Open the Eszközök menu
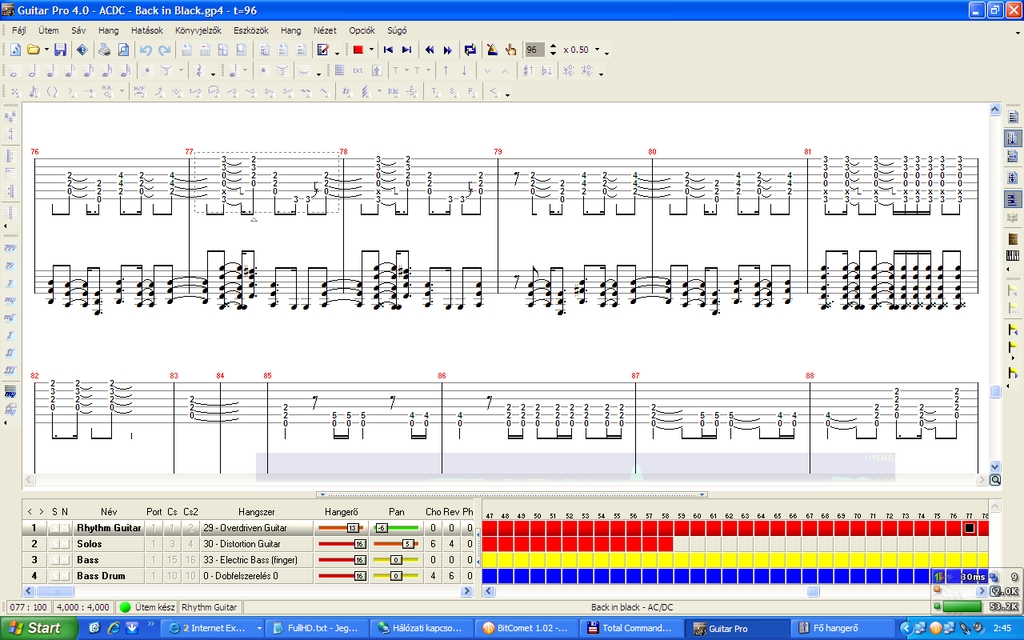 [250, 30]
